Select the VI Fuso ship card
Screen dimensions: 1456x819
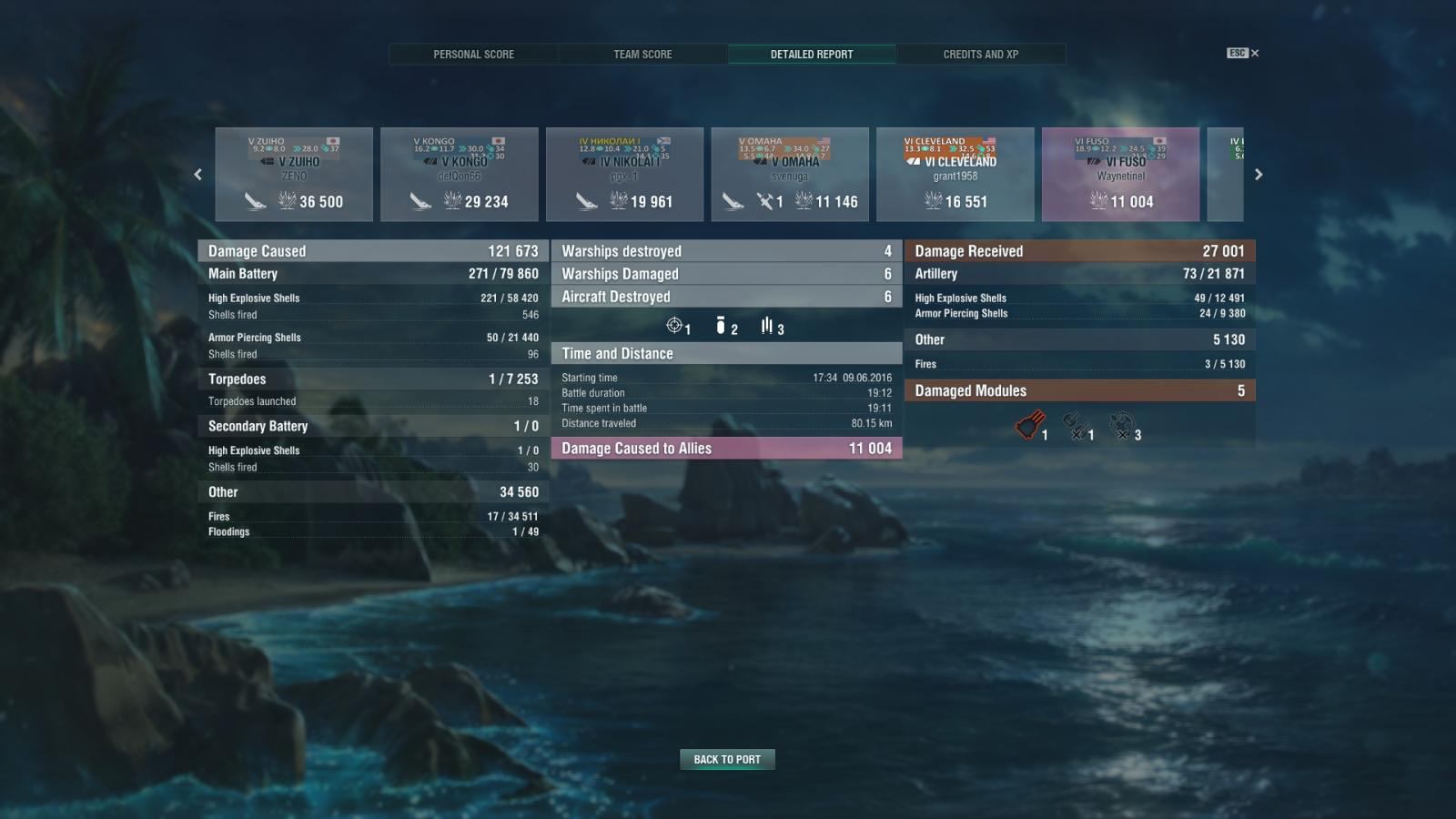pos(1121,174)
